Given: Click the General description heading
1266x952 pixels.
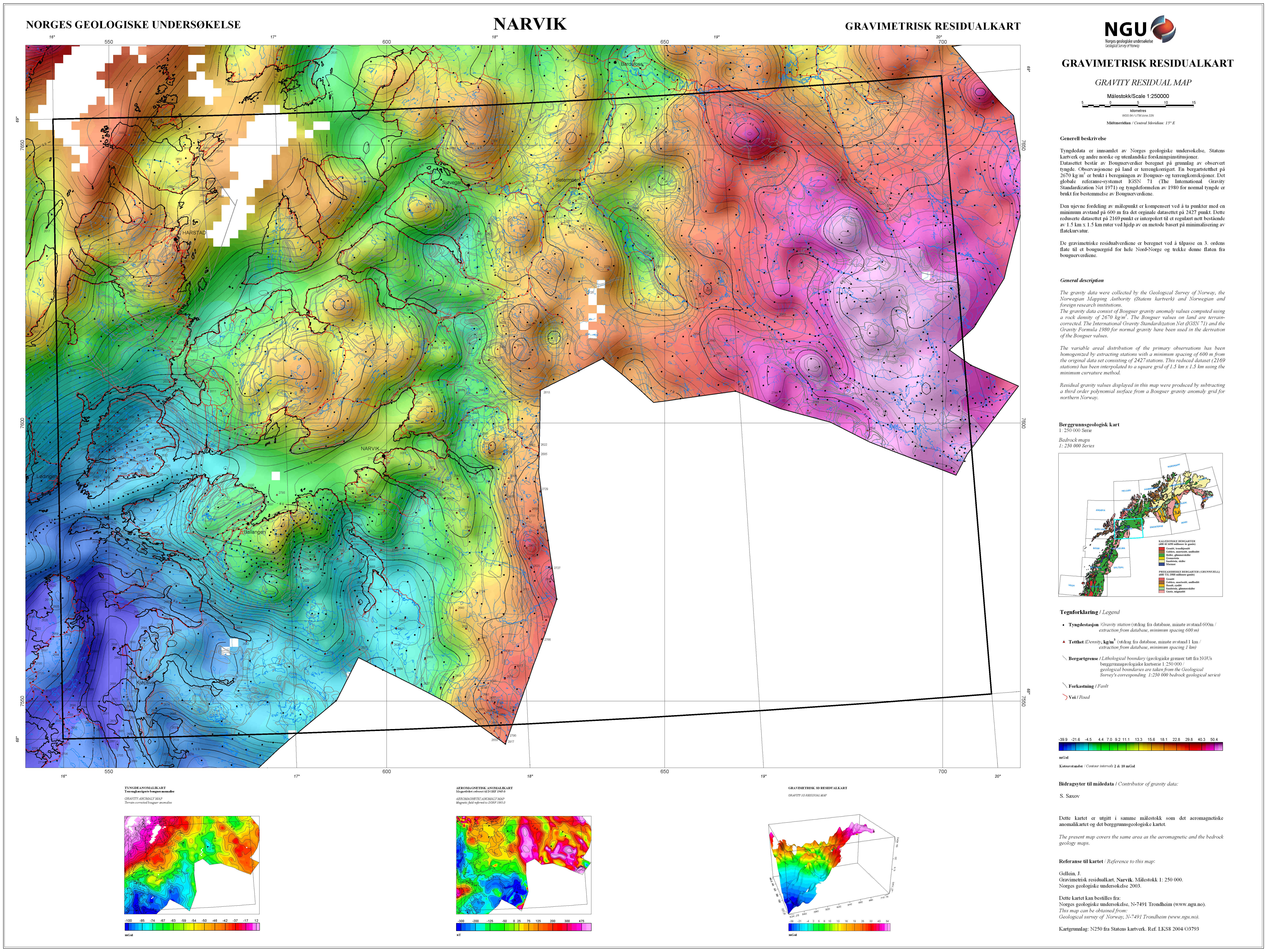Looking at the screenshot, I should tap(1082, 280).
